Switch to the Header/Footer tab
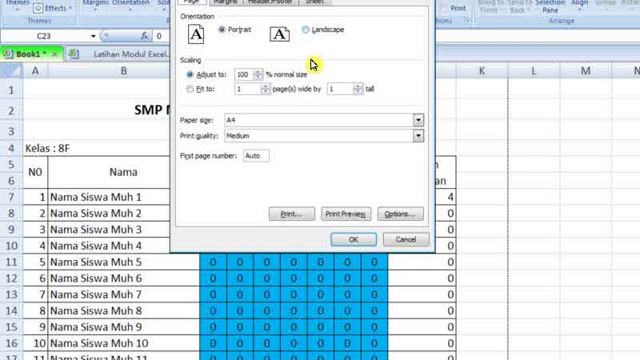640x360 pixels. pos(270,2)
